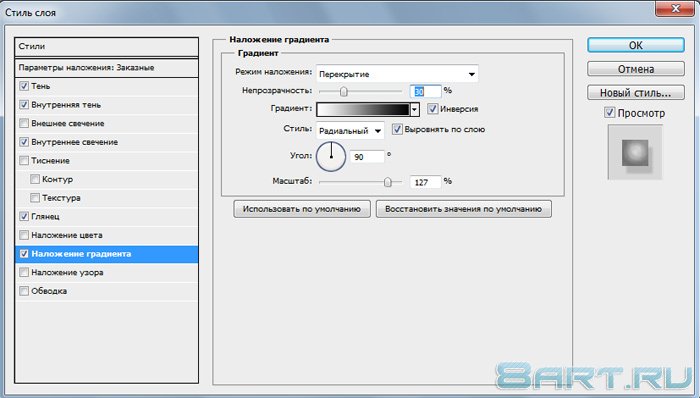Select the Наложение градиента row label
700x398 pixels.
pos(81,254)
